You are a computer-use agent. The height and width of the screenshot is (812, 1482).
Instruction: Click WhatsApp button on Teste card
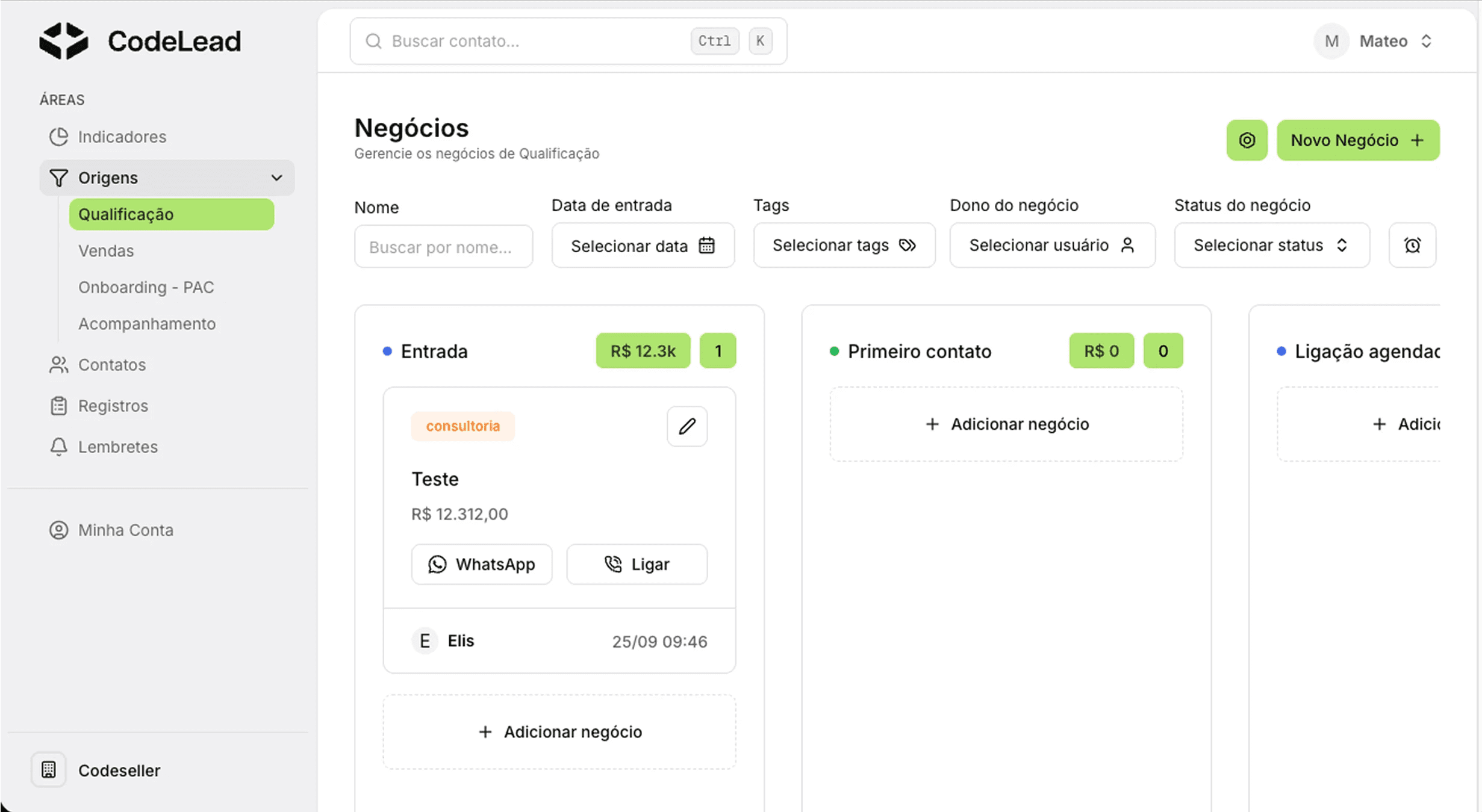point(481,564)
